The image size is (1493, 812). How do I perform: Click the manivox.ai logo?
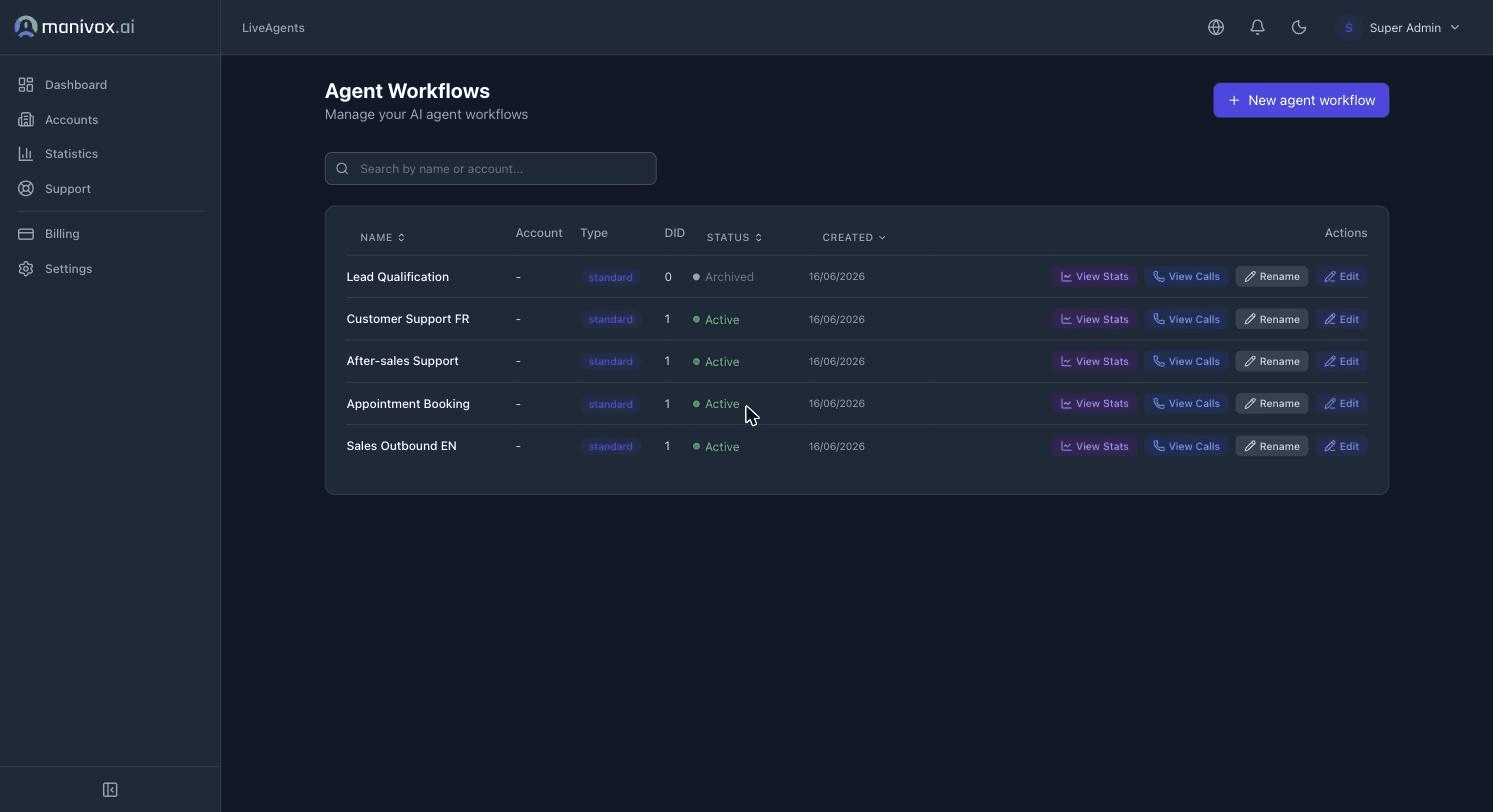[74, 27]
